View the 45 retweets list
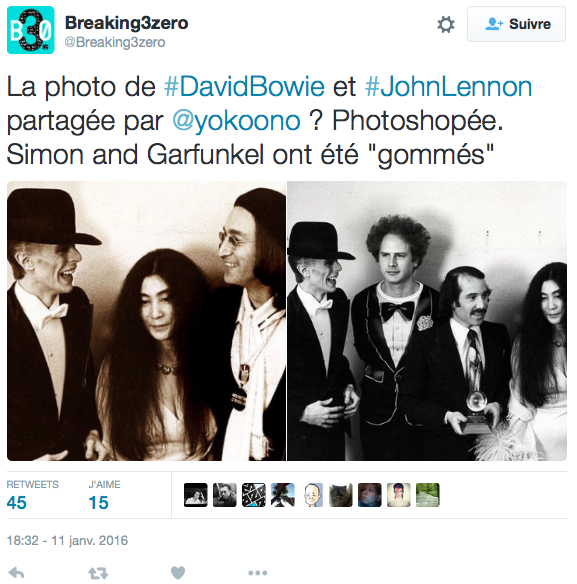Screen dimensions: 577x584 (x=32, y=495)
